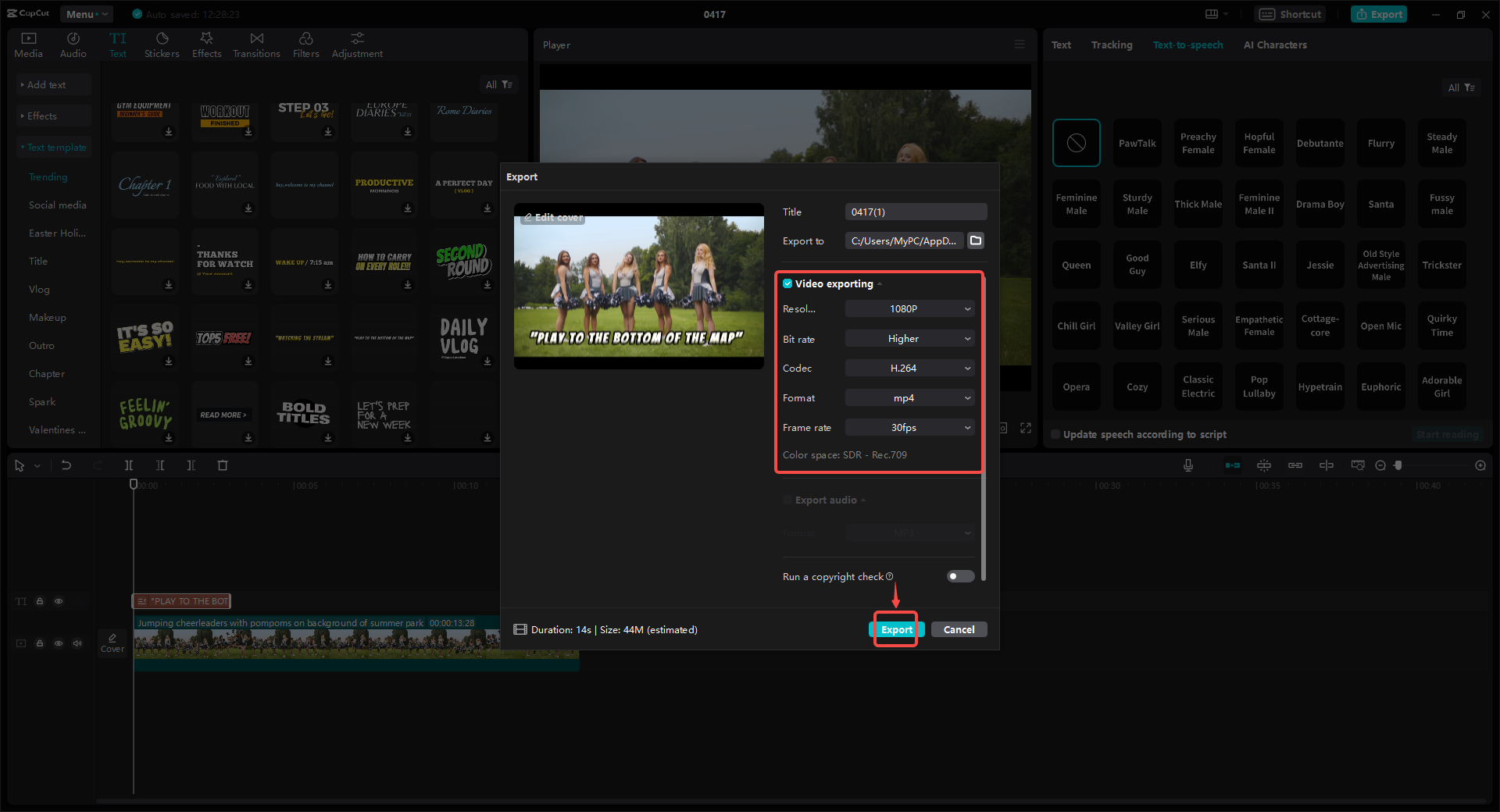Click the Cover button on video track
Image resolution: width=1500 pixels, height=812 pixels.
pyautogui.click(x=112, y=643)
